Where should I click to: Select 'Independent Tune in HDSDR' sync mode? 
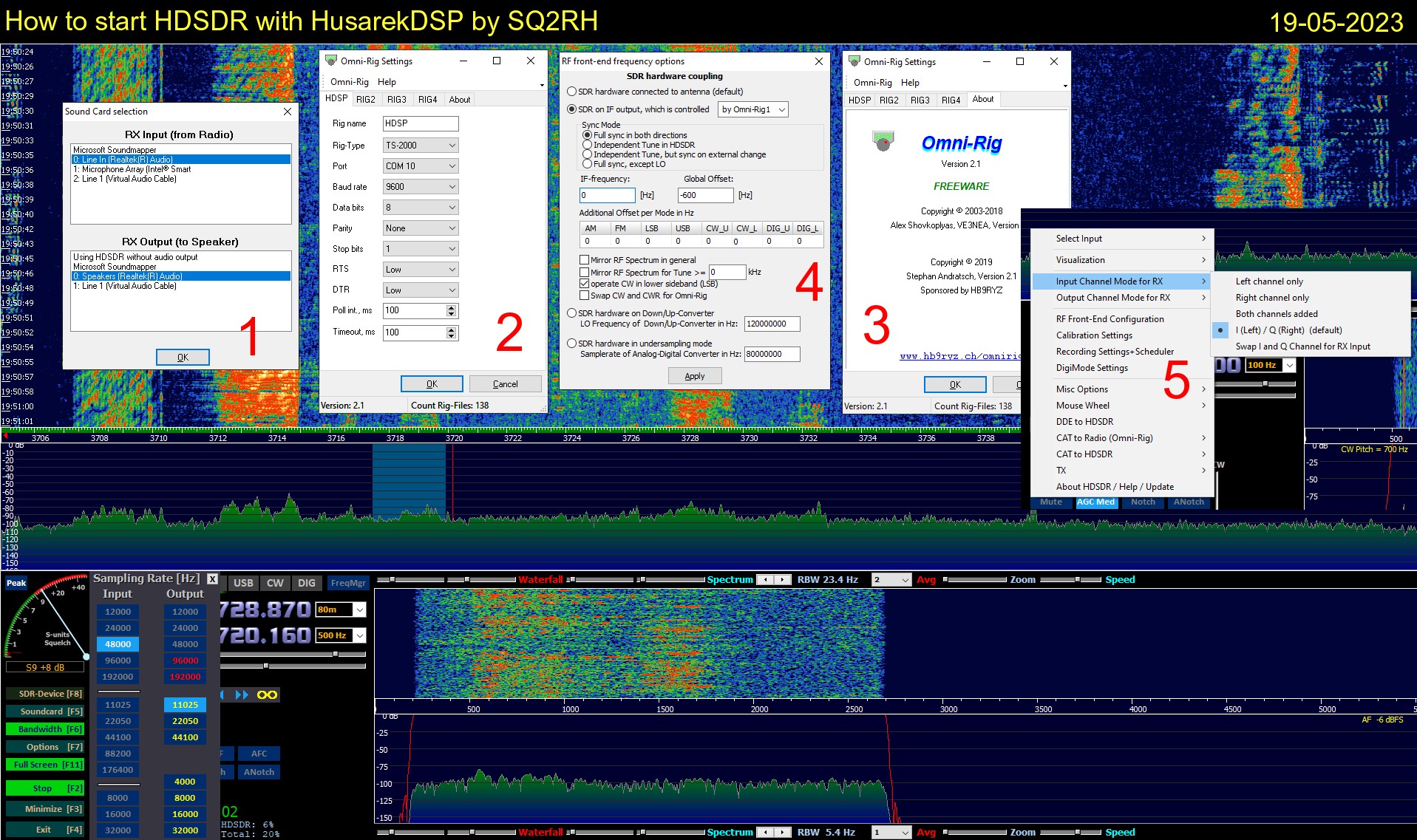click(588, 145)
